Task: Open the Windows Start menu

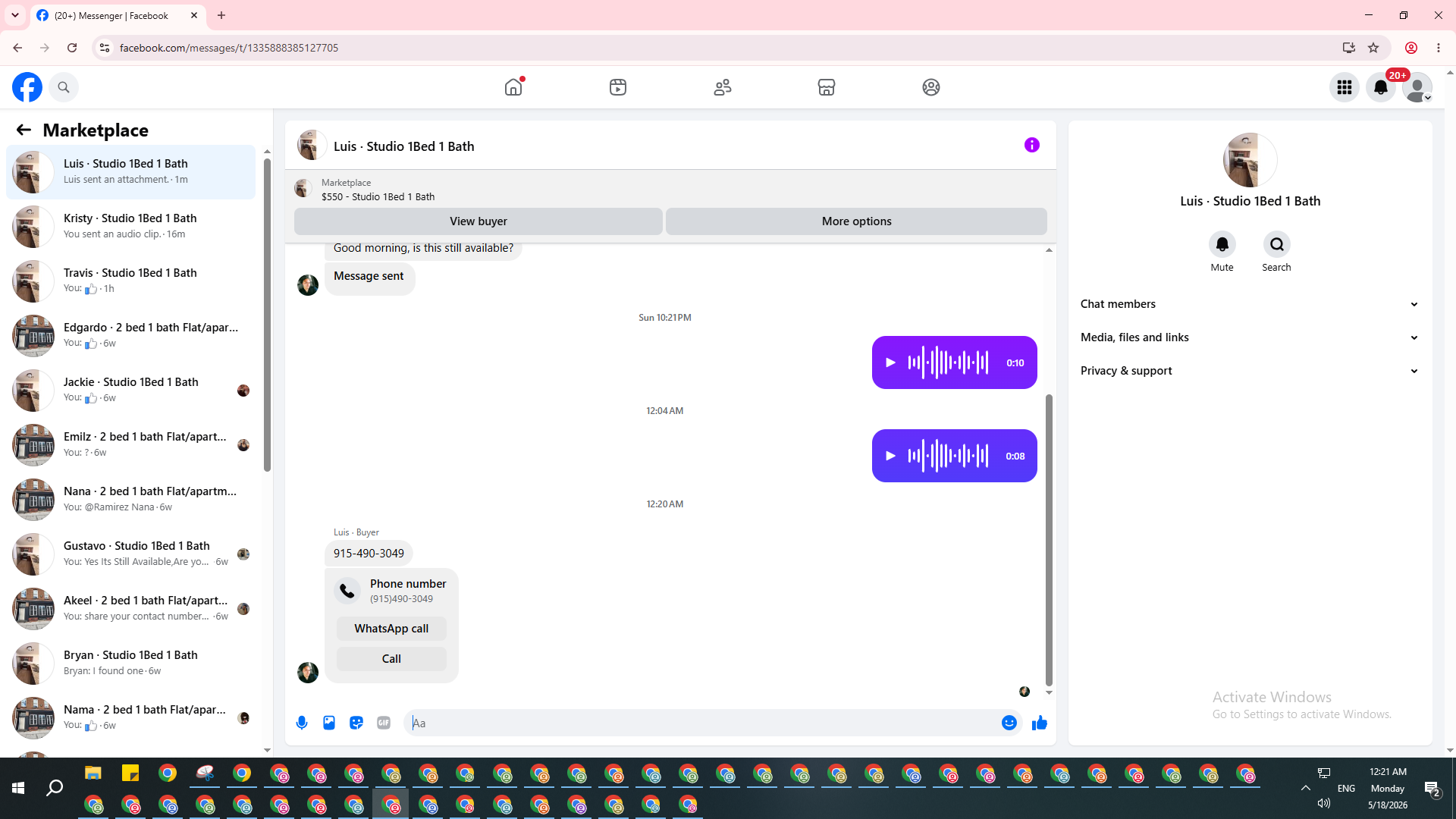Action: 18,789
